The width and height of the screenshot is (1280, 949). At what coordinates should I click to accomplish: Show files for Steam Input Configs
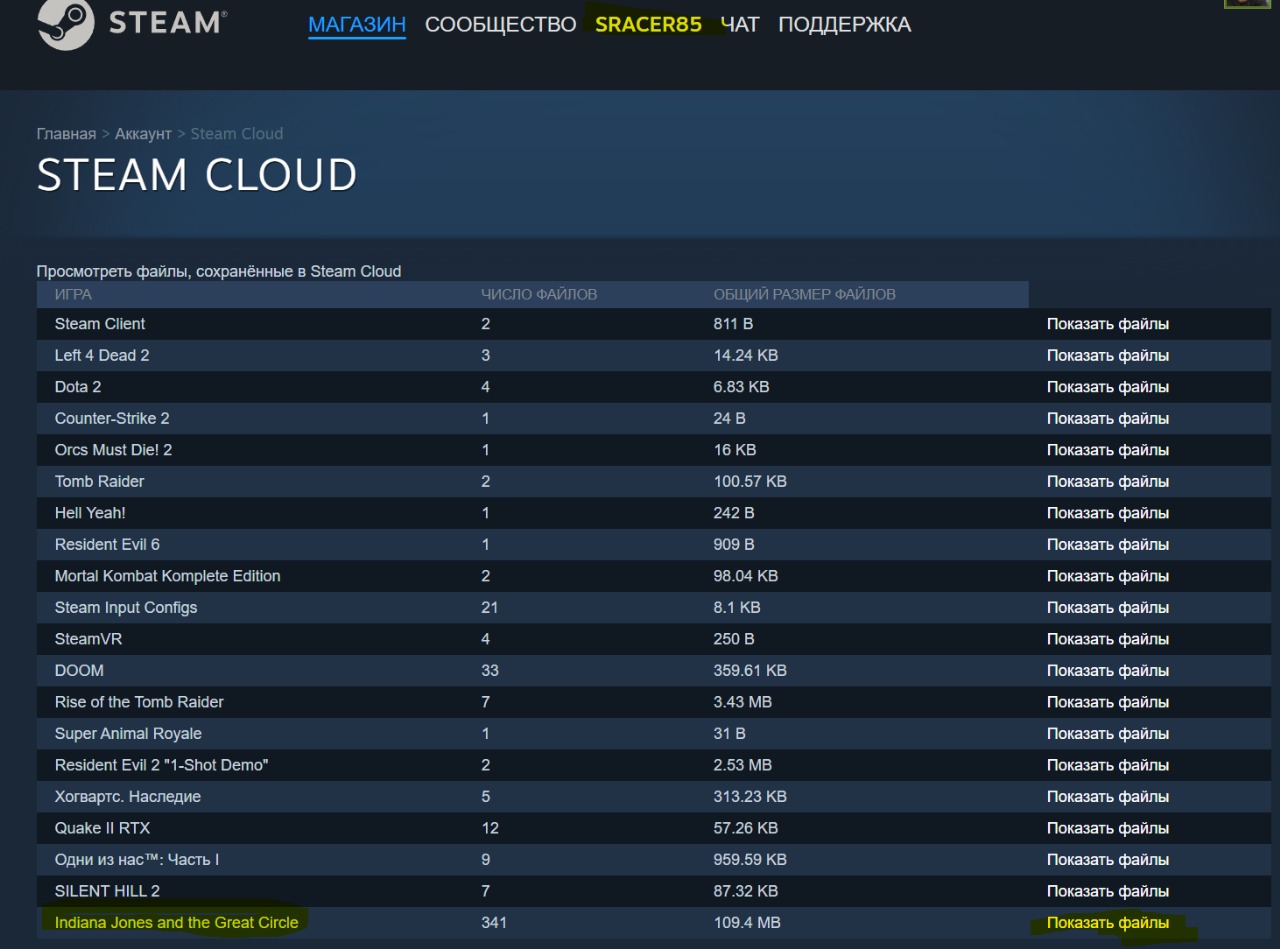pos(1108,608)
